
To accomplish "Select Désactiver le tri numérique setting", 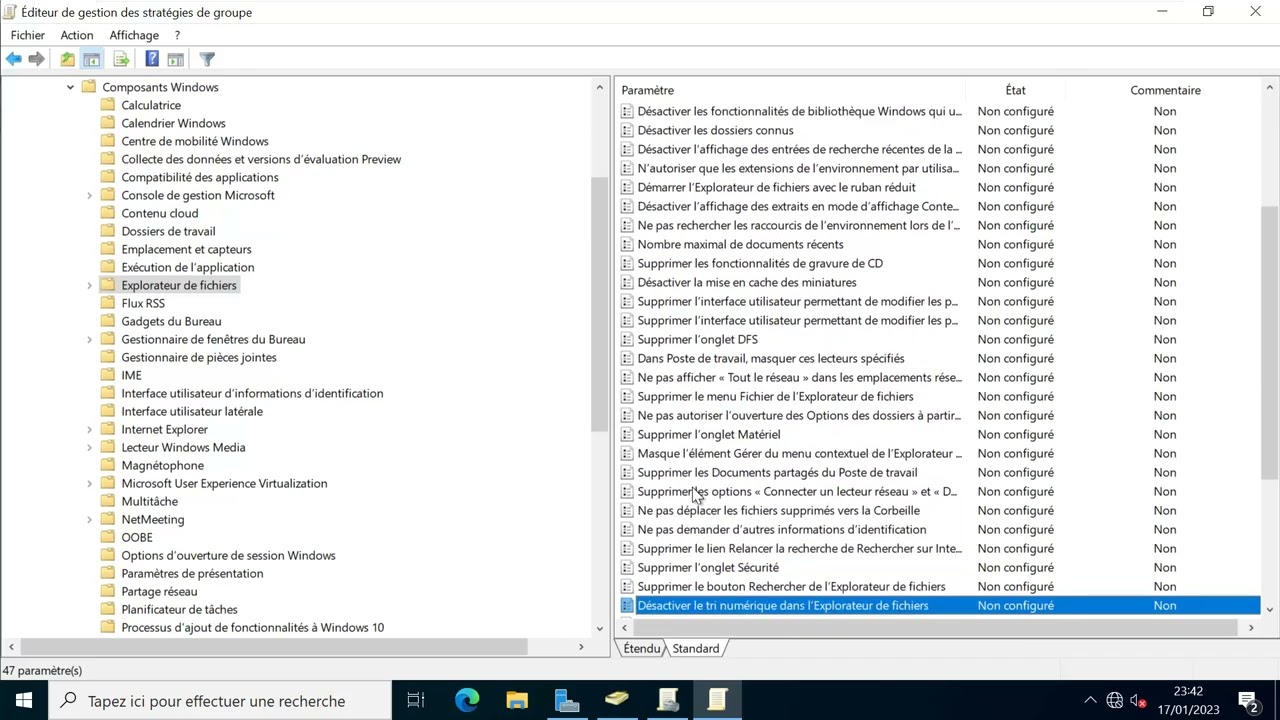I will pyautogui.click(x=783, y=605).
